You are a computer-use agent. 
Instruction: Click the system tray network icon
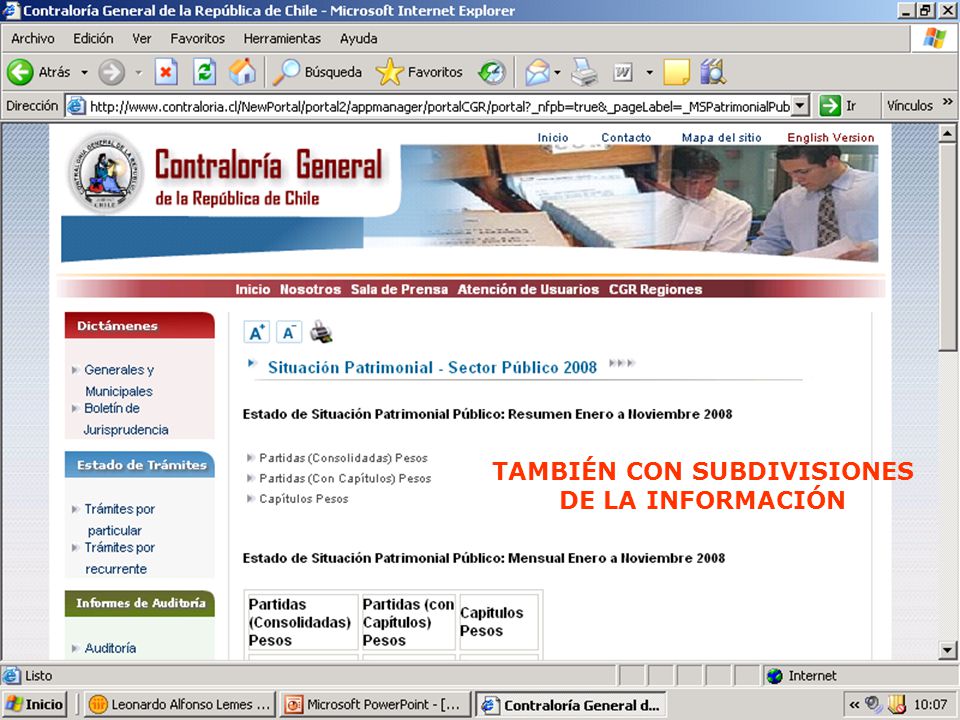click(874, 705)
